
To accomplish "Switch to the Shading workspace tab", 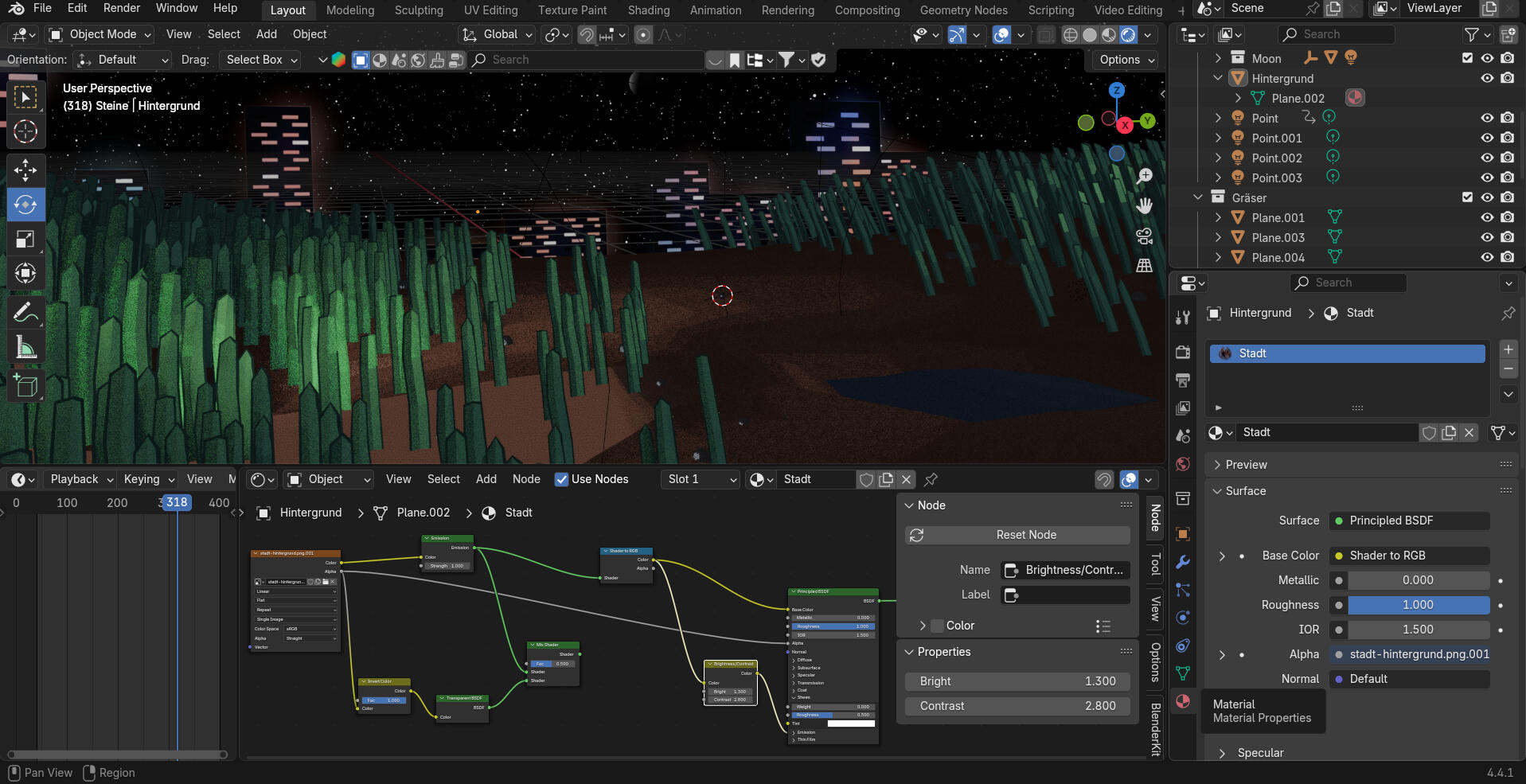I will 648,10.
